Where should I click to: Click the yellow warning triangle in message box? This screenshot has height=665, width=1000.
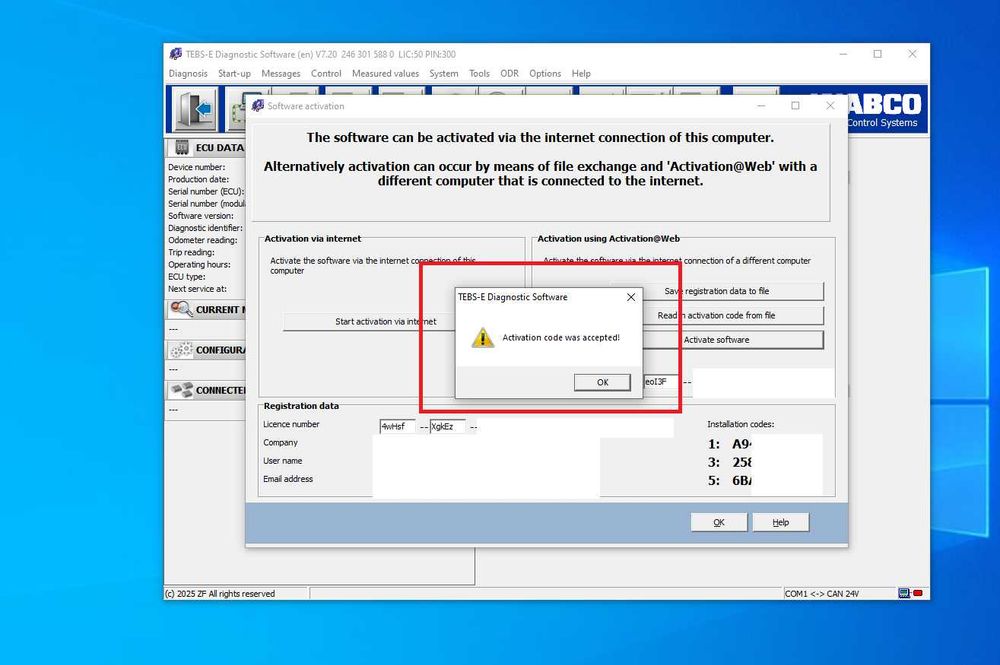coord(483,338)
